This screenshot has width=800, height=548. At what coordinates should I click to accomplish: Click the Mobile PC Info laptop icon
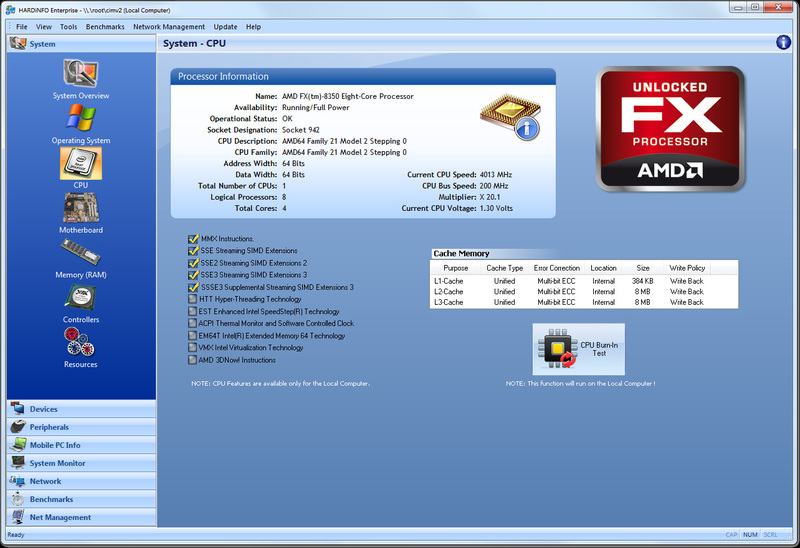pyautogui.click(x=18, y=444)
